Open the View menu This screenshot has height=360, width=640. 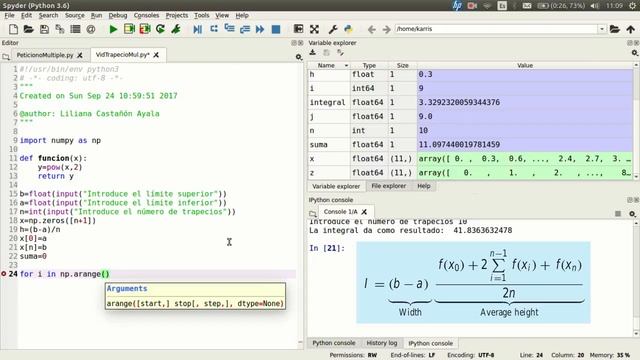coord(222,15)
